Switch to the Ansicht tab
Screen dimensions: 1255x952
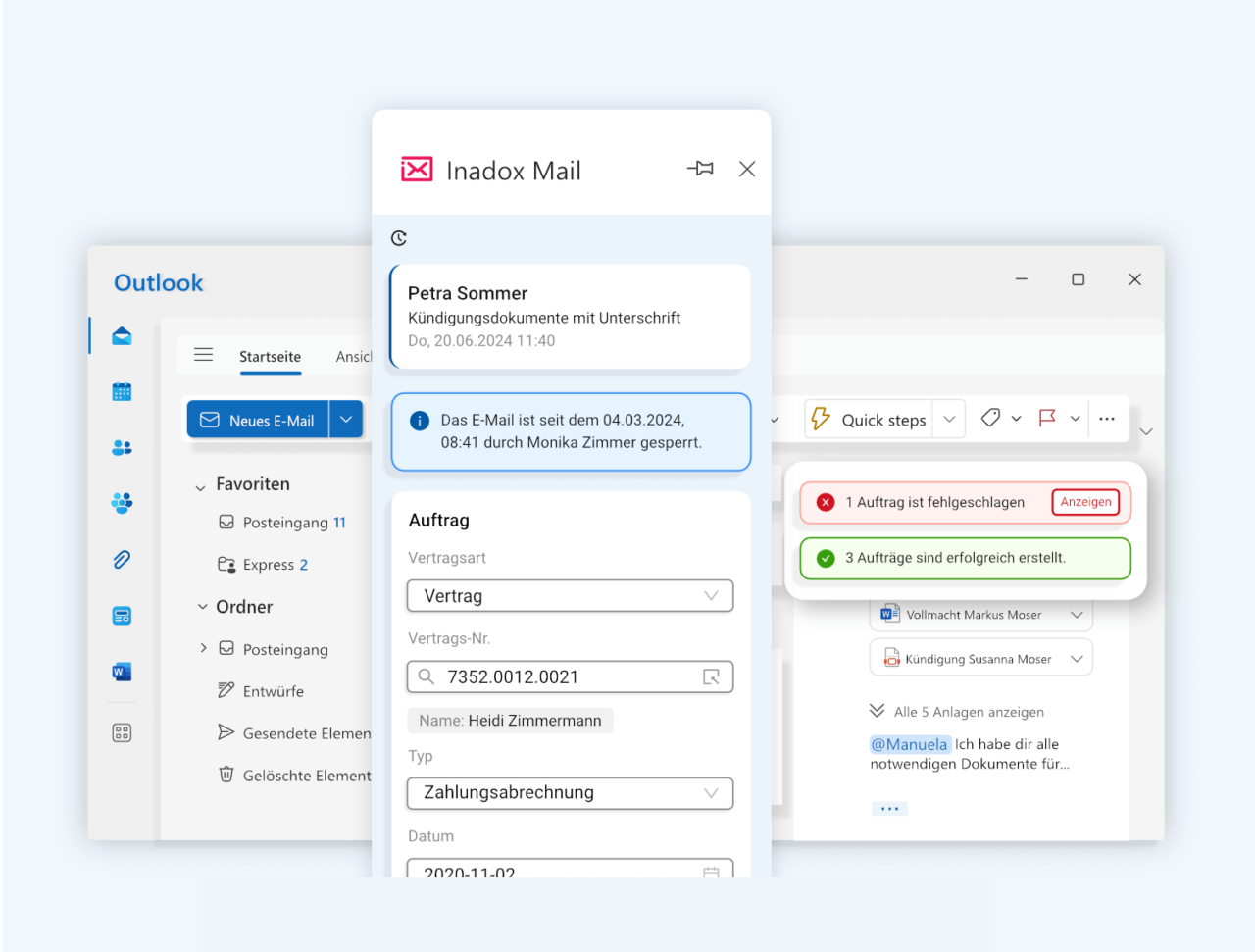(354, 357)
